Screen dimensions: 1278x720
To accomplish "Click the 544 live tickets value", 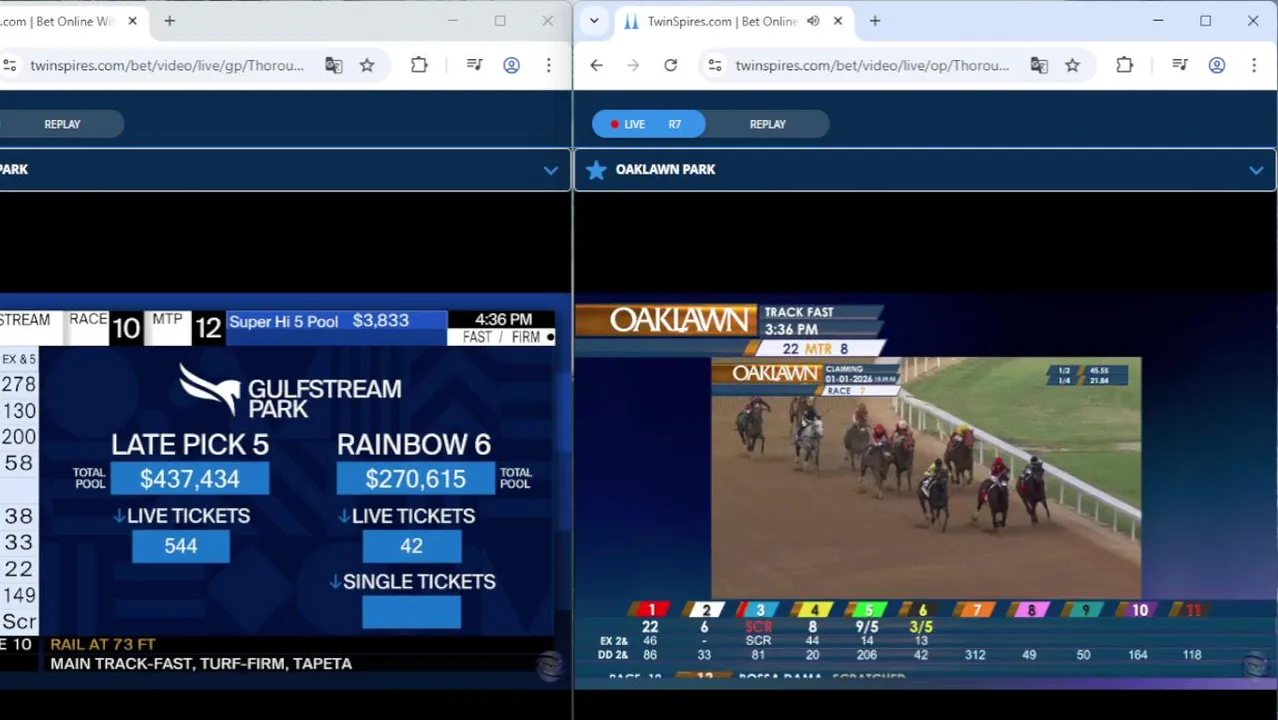I will (181, 546).
